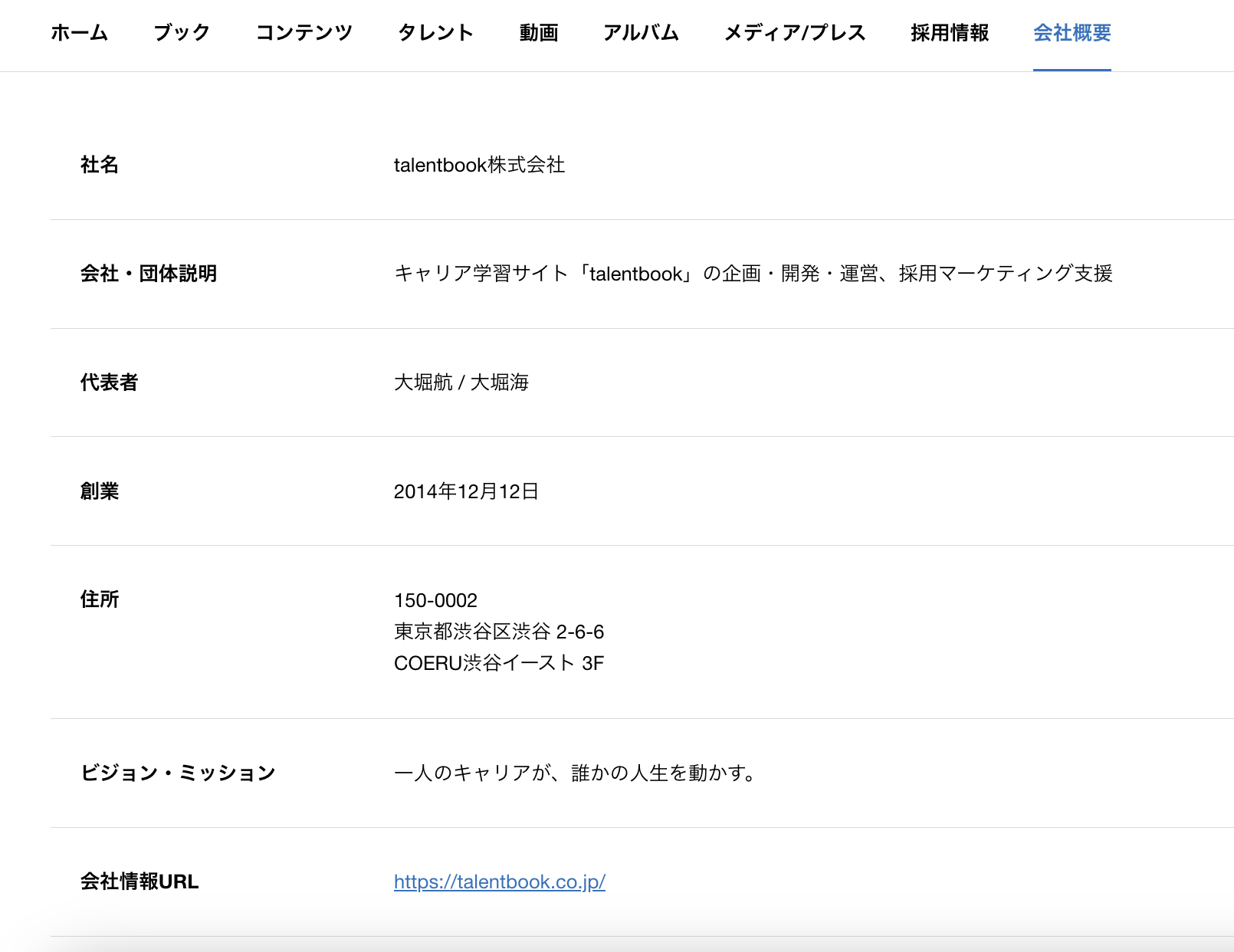Screen dimensions: 1234x952
Task: View the アルバム tab
Action: coord(641,33)
